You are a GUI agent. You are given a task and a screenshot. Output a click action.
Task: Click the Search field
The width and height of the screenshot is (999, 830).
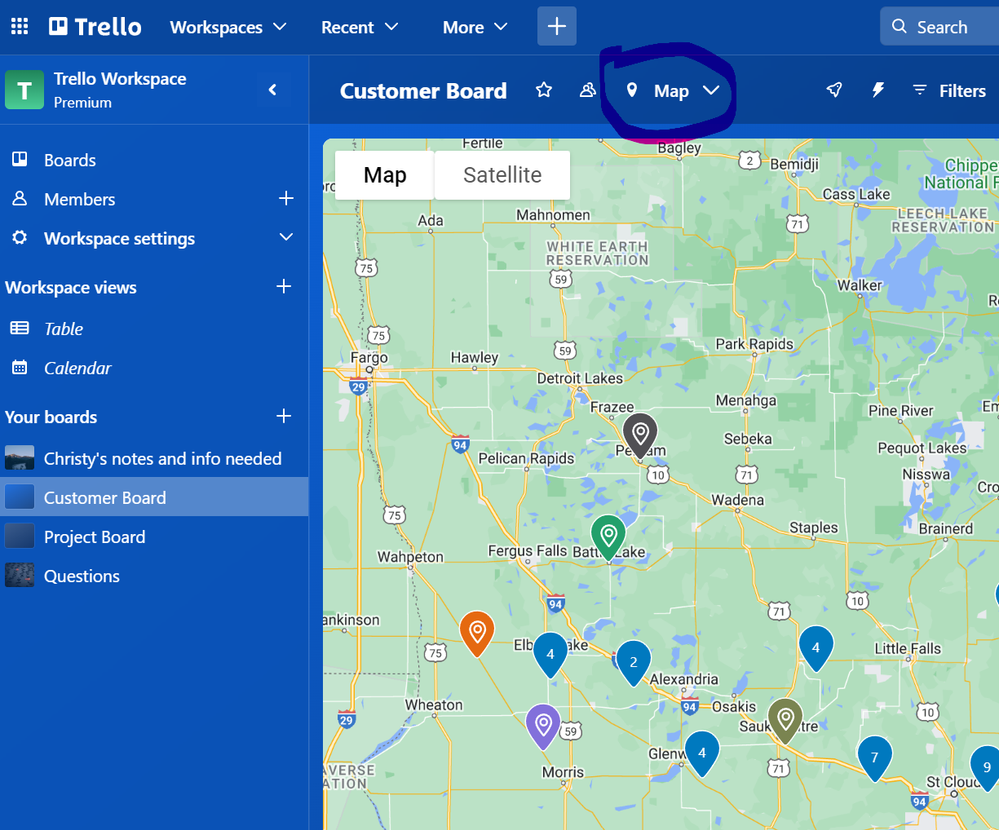(x=940, y=27)
